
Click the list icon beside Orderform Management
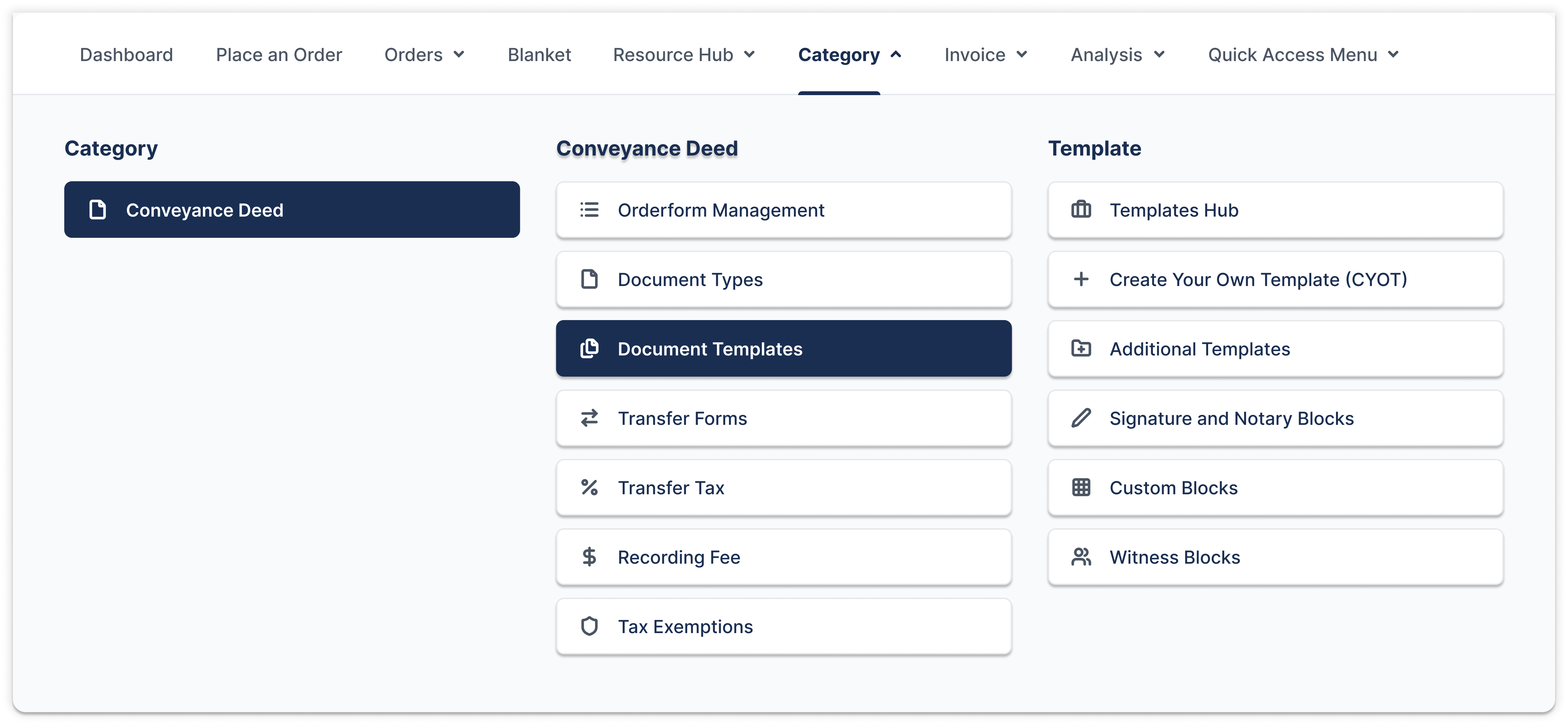pos(589,210)
